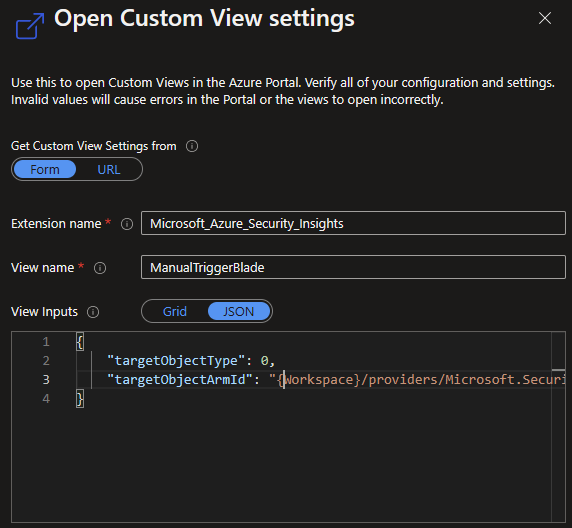This screenshot has width=572, height=528.
Task: Click line number 1 in editor gutter
Action: click(46, 342)
